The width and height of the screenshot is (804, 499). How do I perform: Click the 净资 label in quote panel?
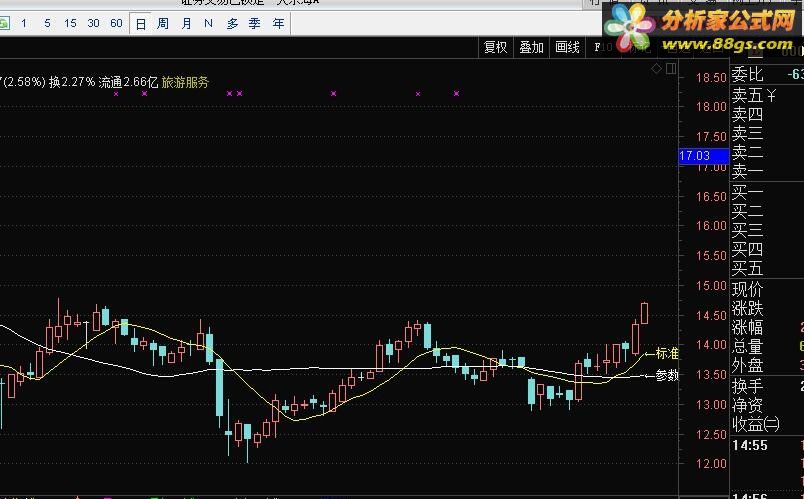[x=748, y=405]
